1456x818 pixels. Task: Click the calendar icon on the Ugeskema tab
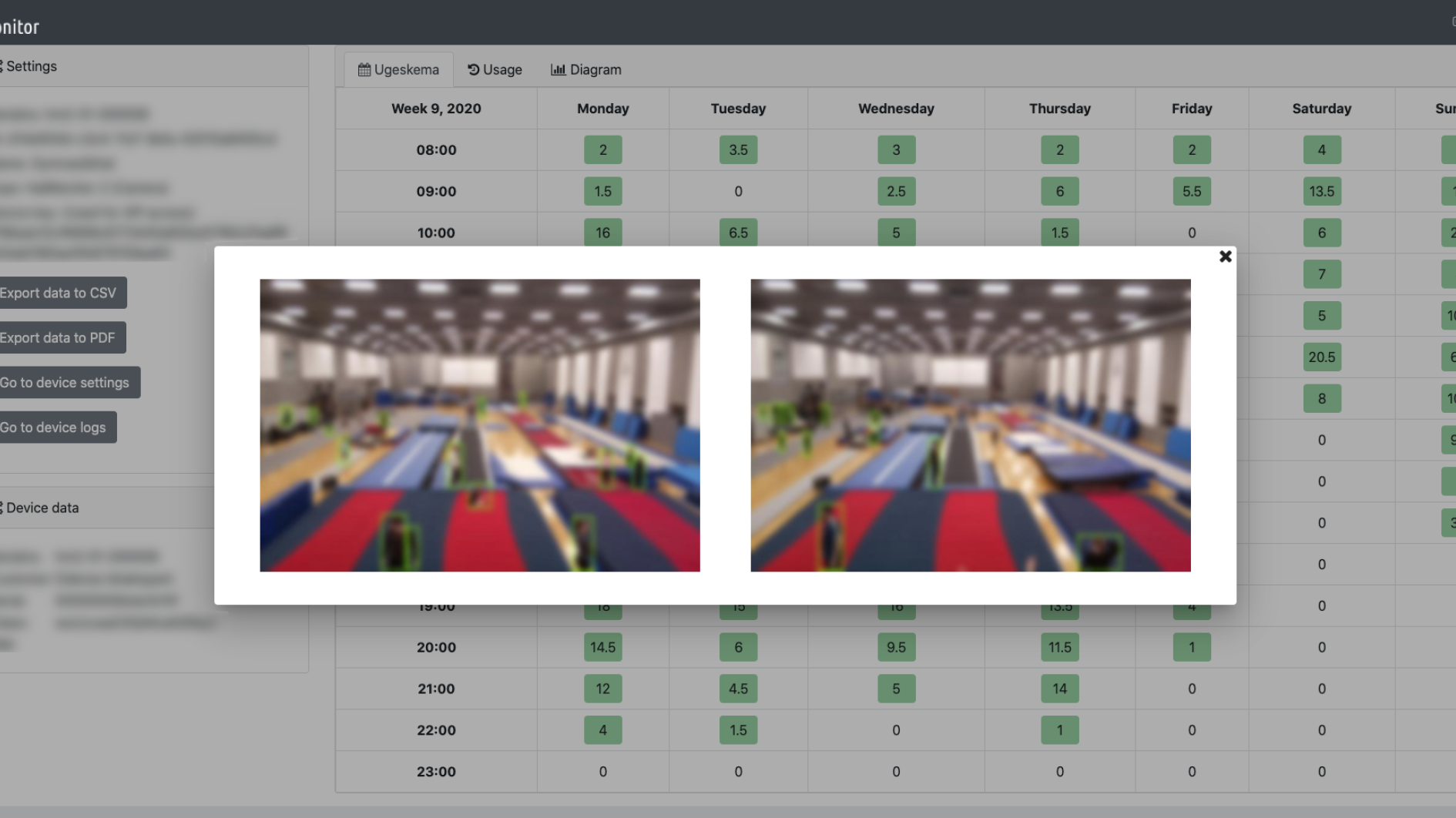[x=364, y=70]
